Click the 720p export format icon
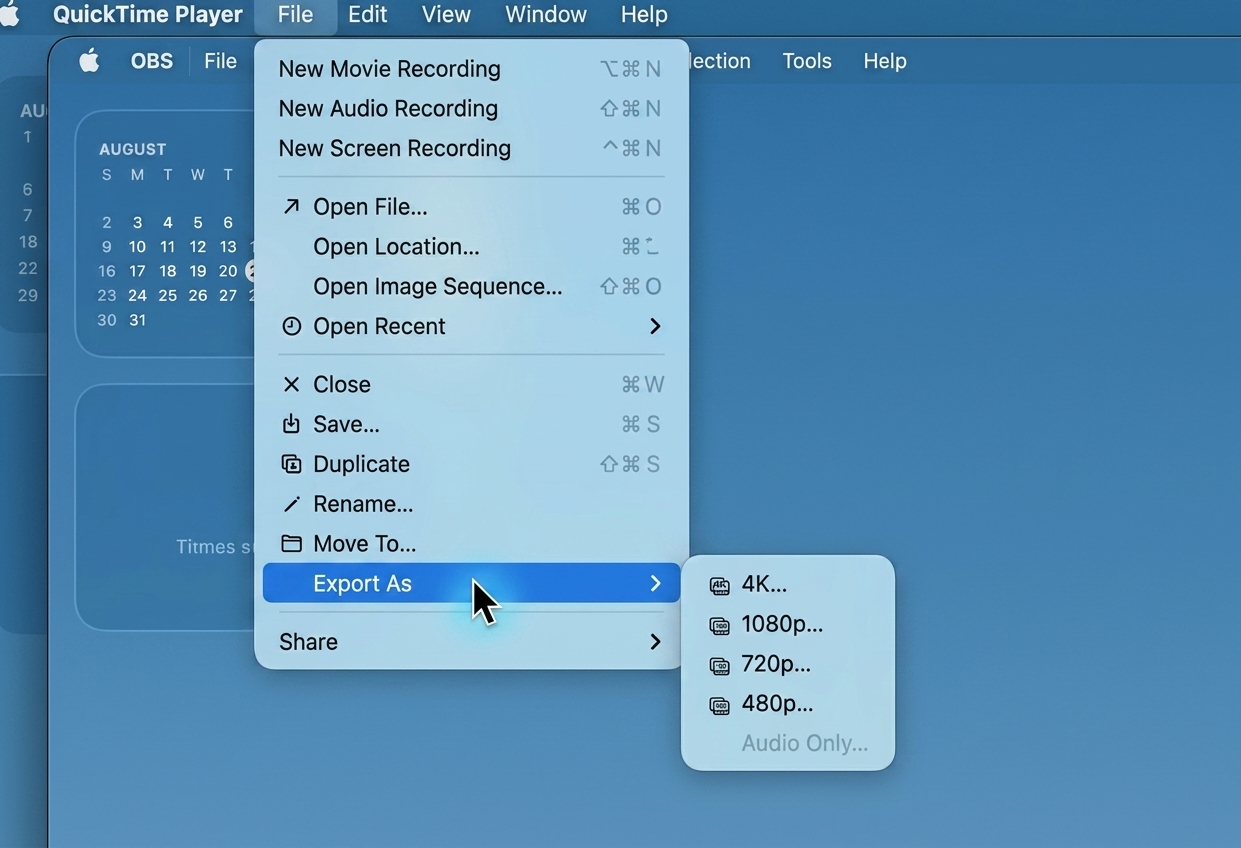1241x848 pixels. pyautogui.click(x=719, y=665)
